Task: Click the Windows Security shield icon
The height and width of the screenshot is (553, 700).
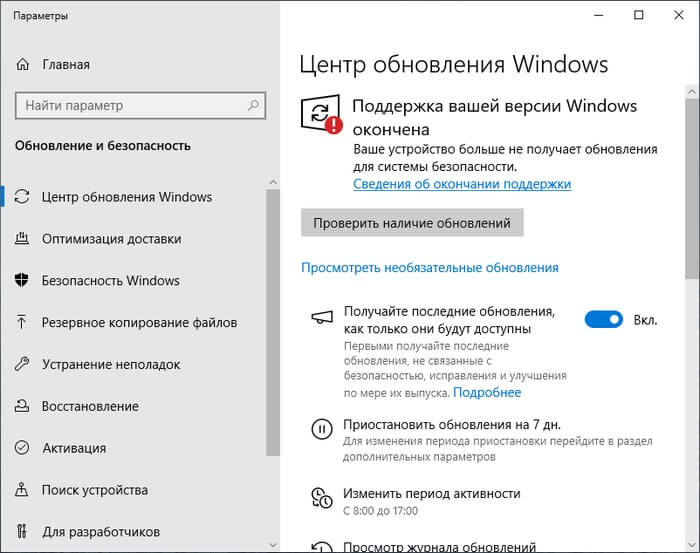Action: click(x=23, y=281)
